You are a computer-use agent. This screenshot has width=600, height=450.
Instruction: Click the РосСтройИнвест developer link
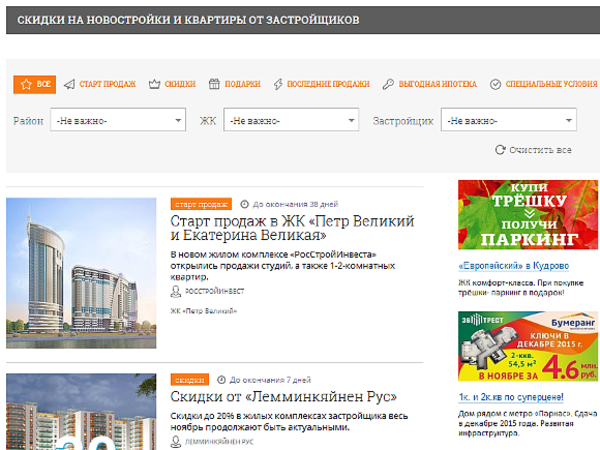pos(214,291)
